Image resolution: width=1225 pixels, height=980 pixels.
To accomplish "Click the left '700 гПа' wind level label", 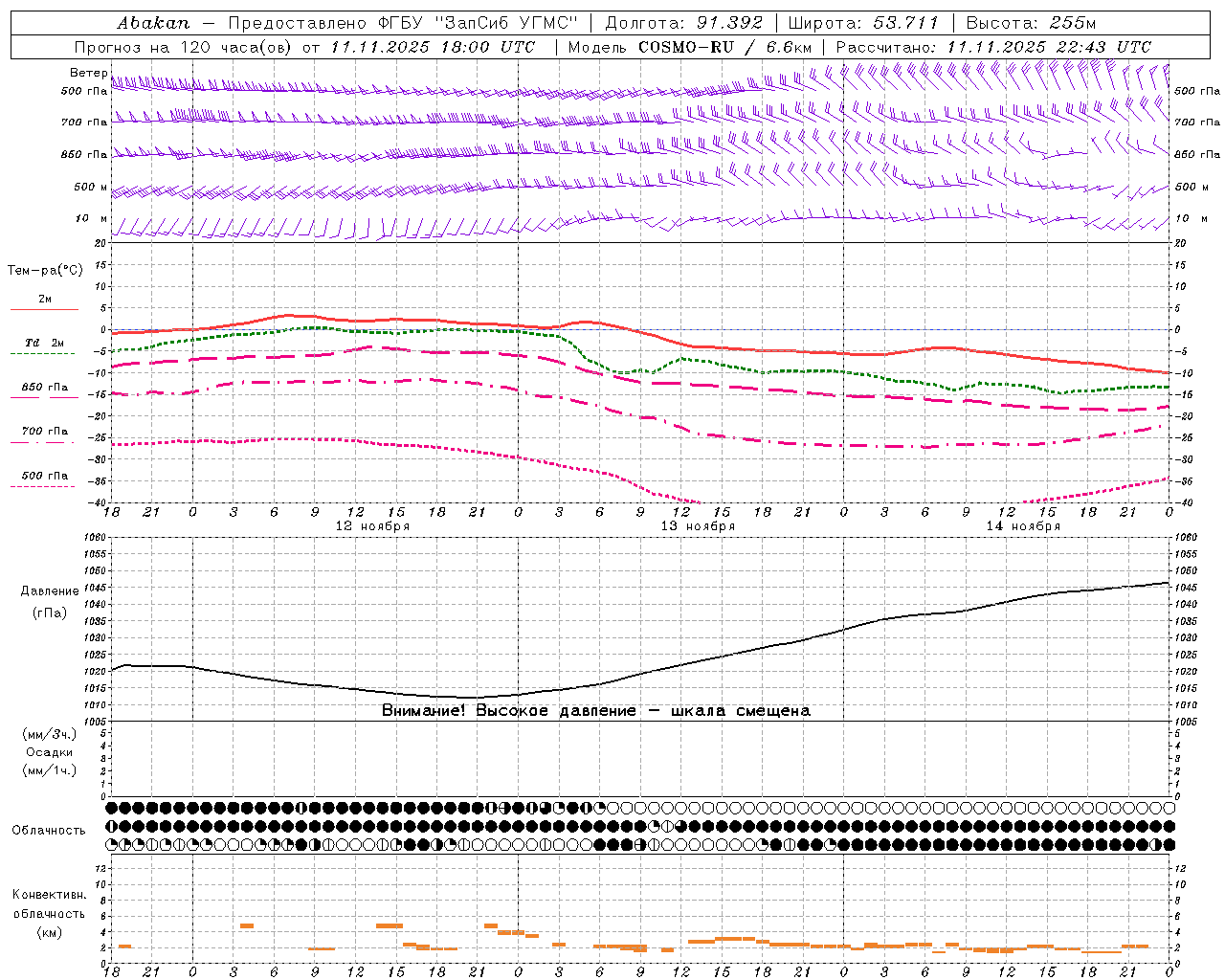I will coord(84,122).
